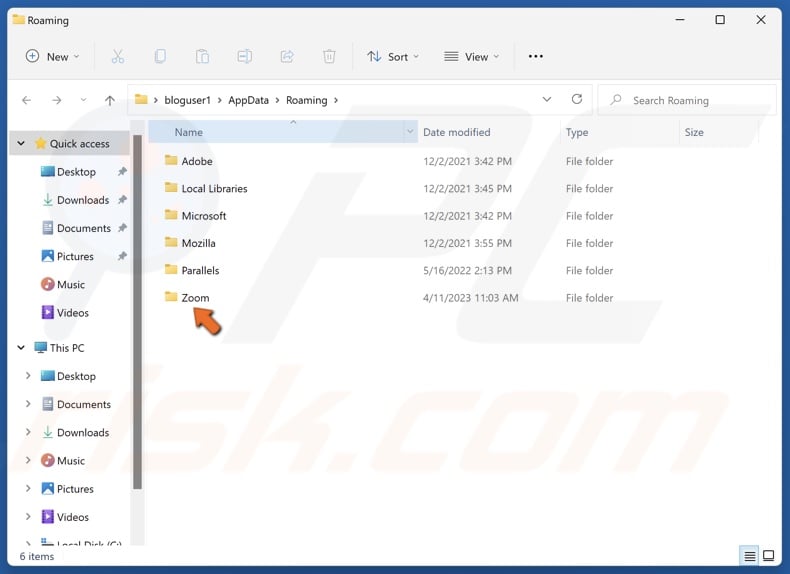The width and height of the screenshot is (790, 574).
Task: Click the search magnifier icon
Action: click(x=616, y=100)
